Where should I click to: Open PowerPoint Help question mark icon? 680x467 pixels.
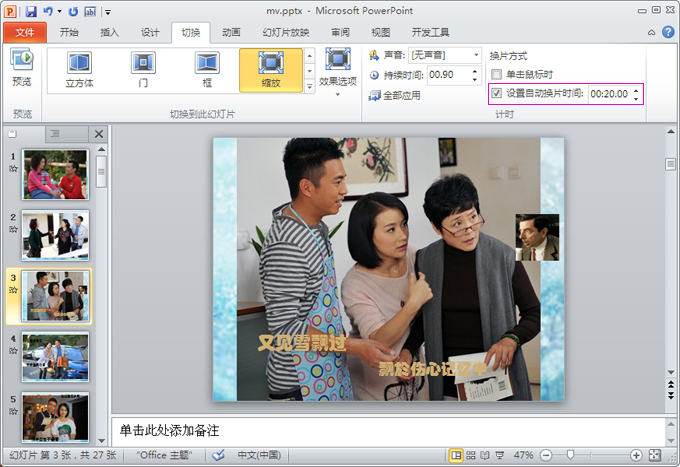pos(668,32)
